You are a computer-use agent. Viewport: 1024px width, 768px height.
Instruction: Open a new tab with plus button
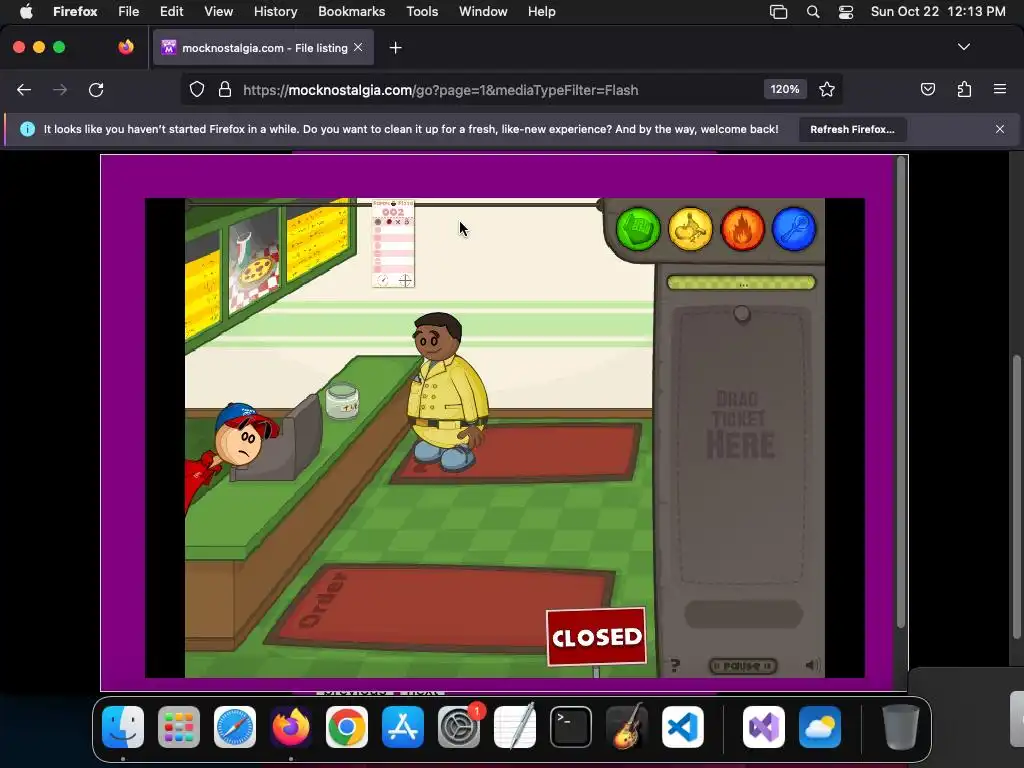click(x=395, y=48)
